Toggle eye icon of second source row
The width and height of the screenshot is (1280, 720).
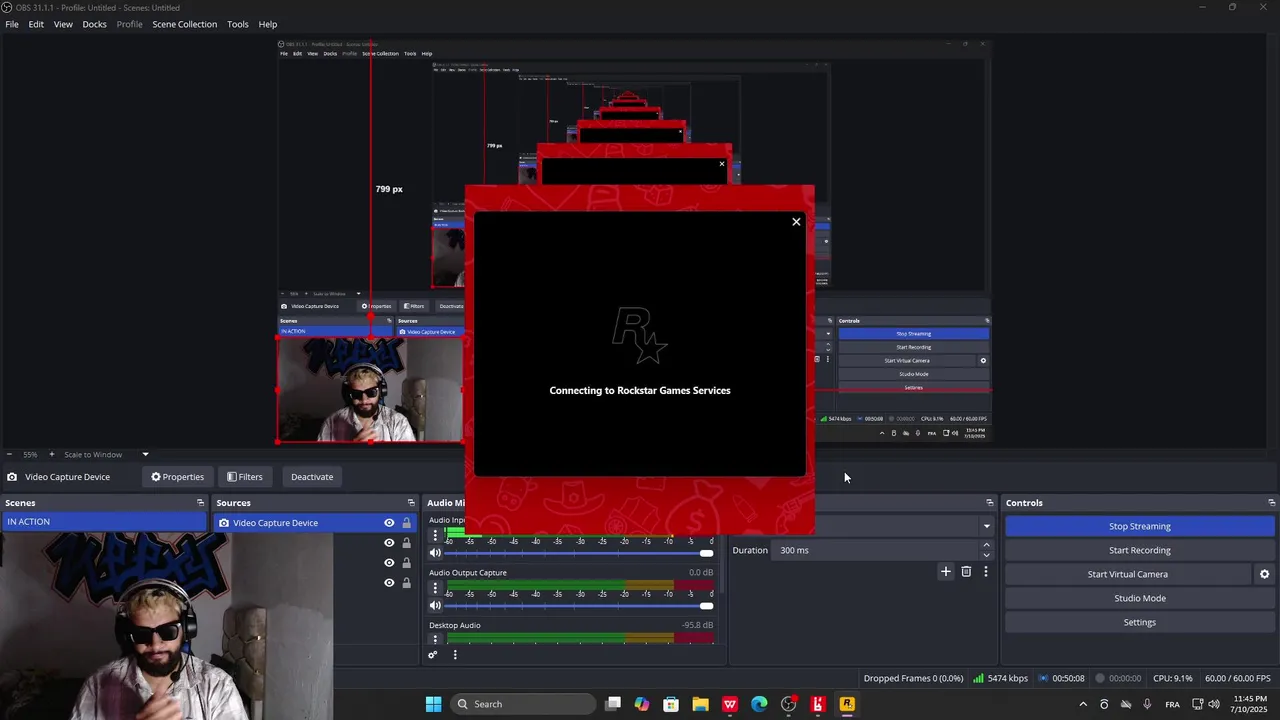point(389,543)
